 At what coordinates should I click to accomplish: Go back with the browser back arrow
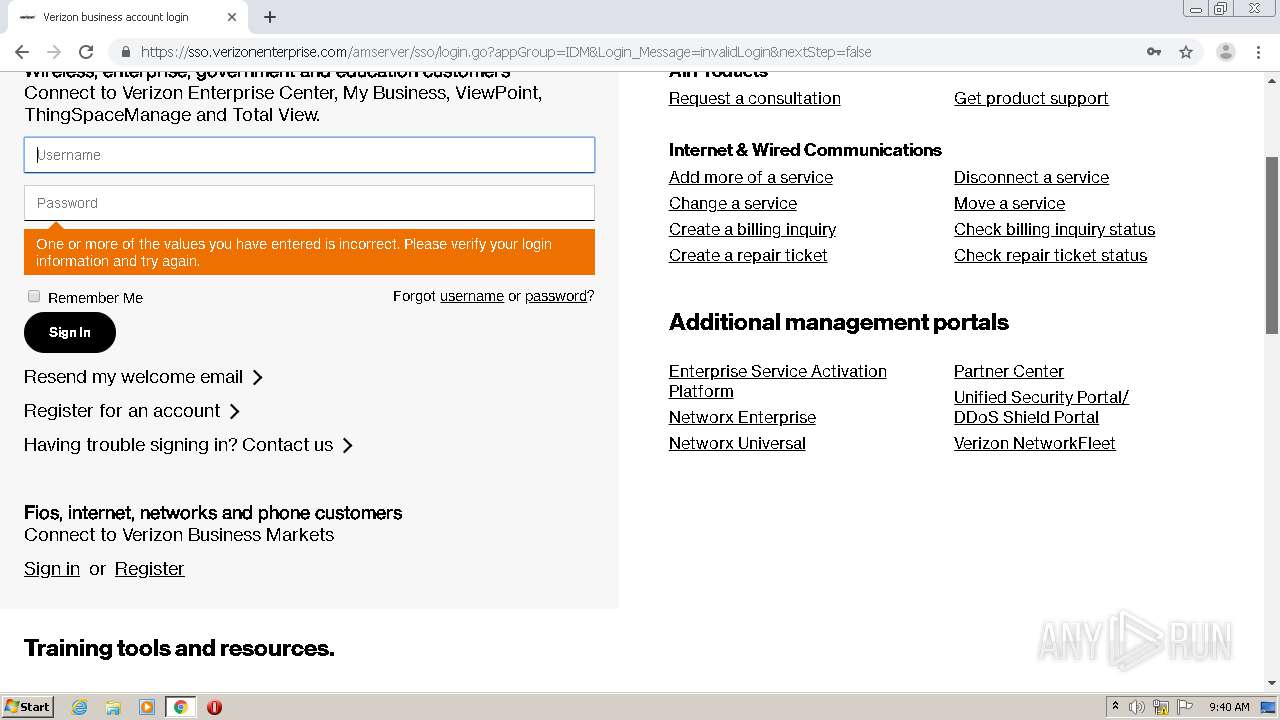[x=22, y=52]
